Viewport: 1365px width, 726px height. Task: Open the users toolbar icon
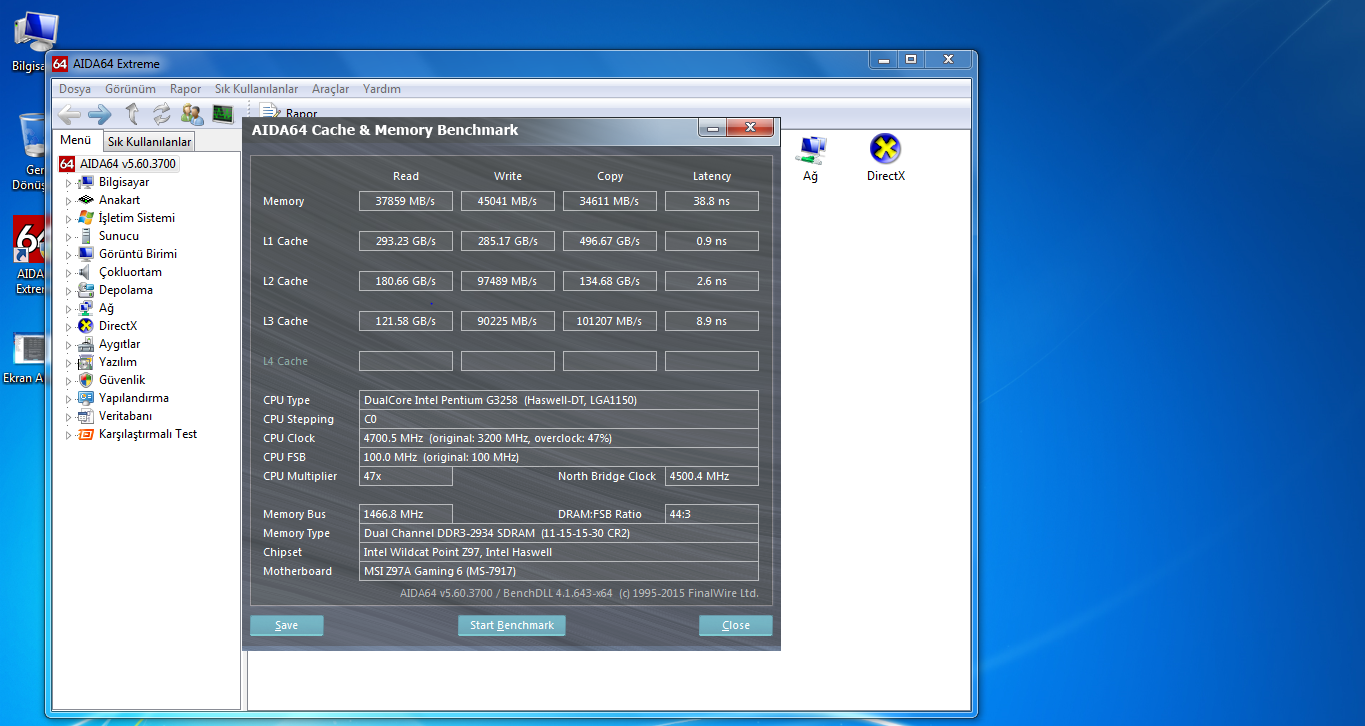click(x=192, y=113)
